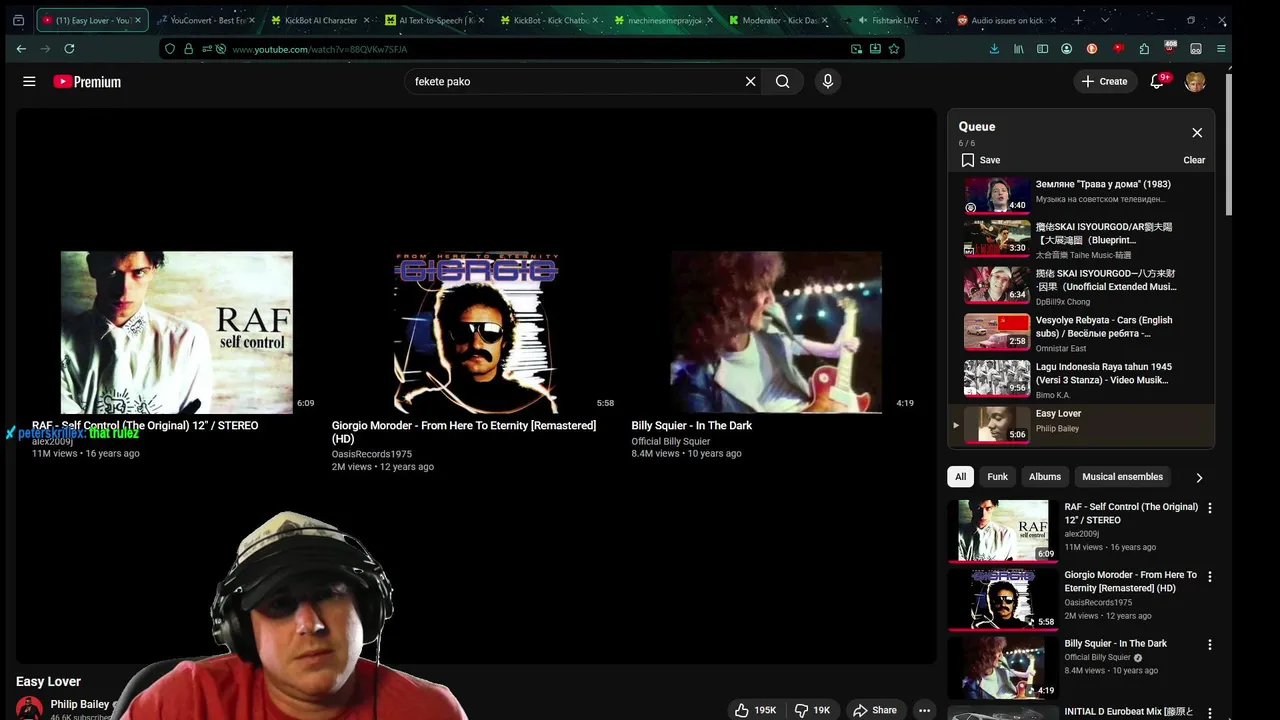1280x720 pixels.
Task: Switch to the Audio issues on kick tab
Action: [1007, 20]
